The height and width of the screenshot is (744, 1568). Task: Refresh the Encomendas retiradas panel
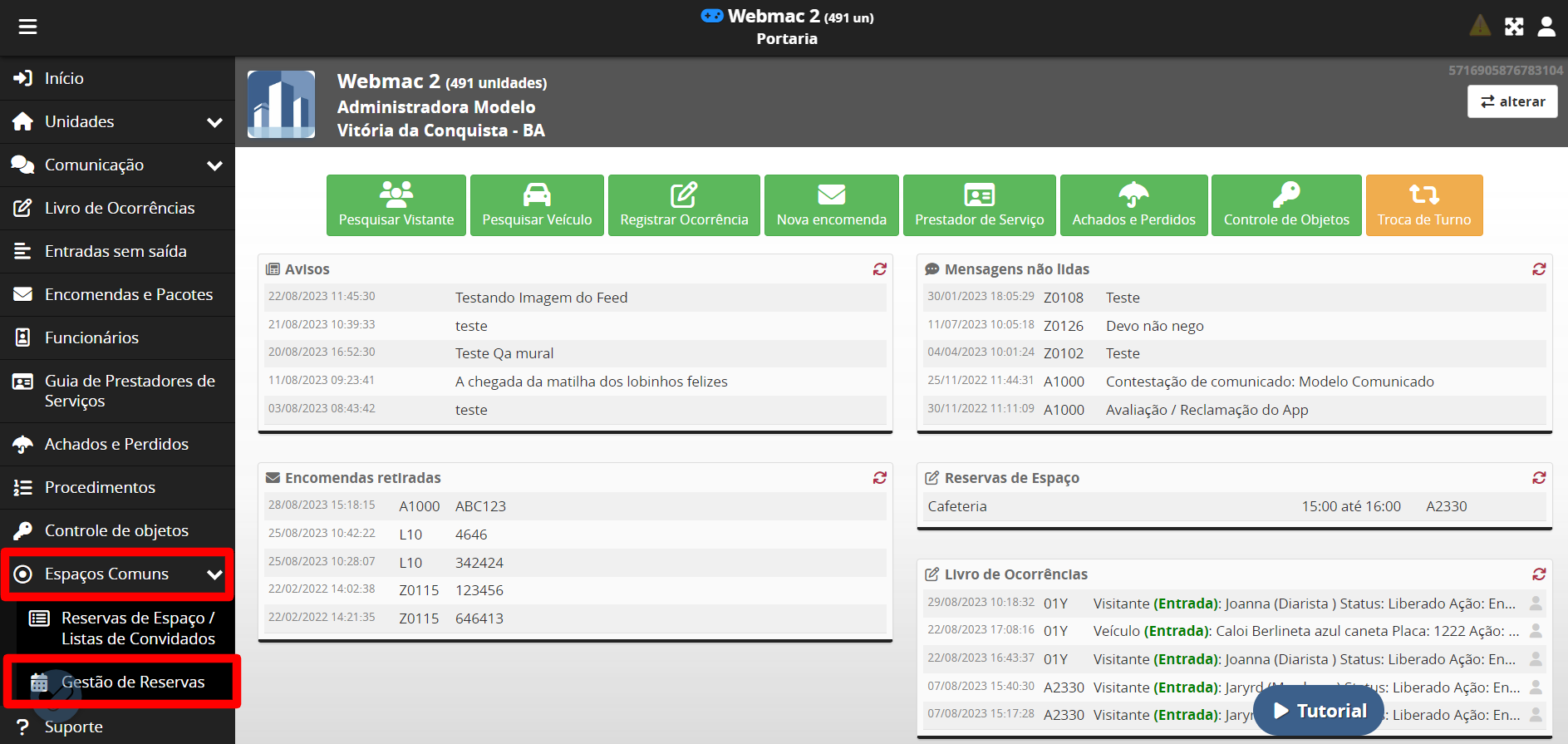tap(879, 478)
